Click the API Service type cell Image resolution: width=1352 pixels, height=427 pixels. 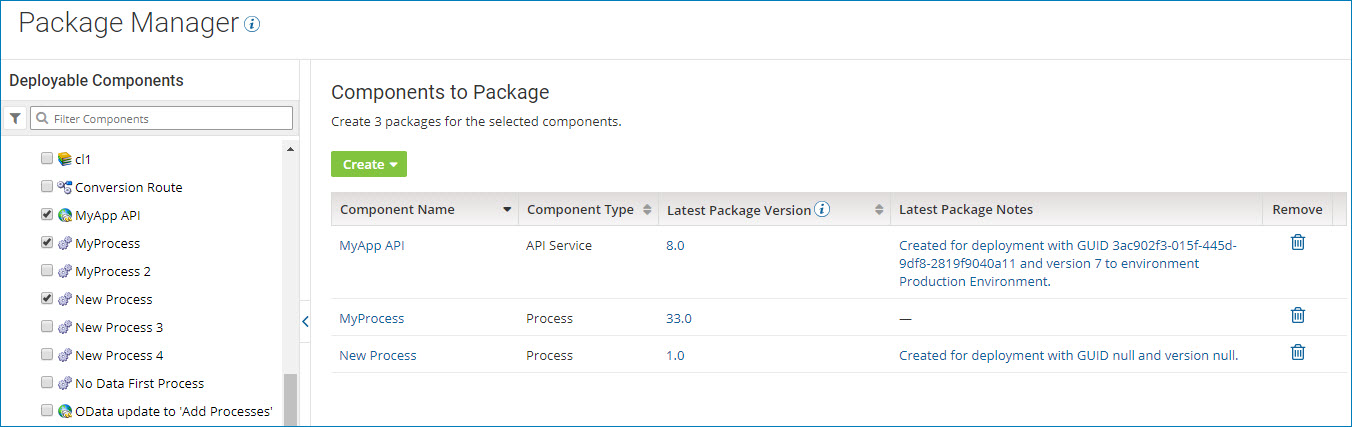(x=559, y=245)
